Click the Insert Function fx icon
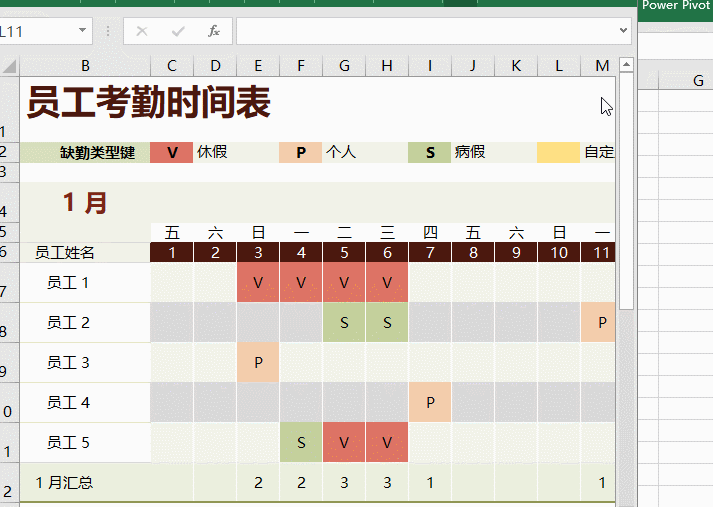 tap(213, 31)
